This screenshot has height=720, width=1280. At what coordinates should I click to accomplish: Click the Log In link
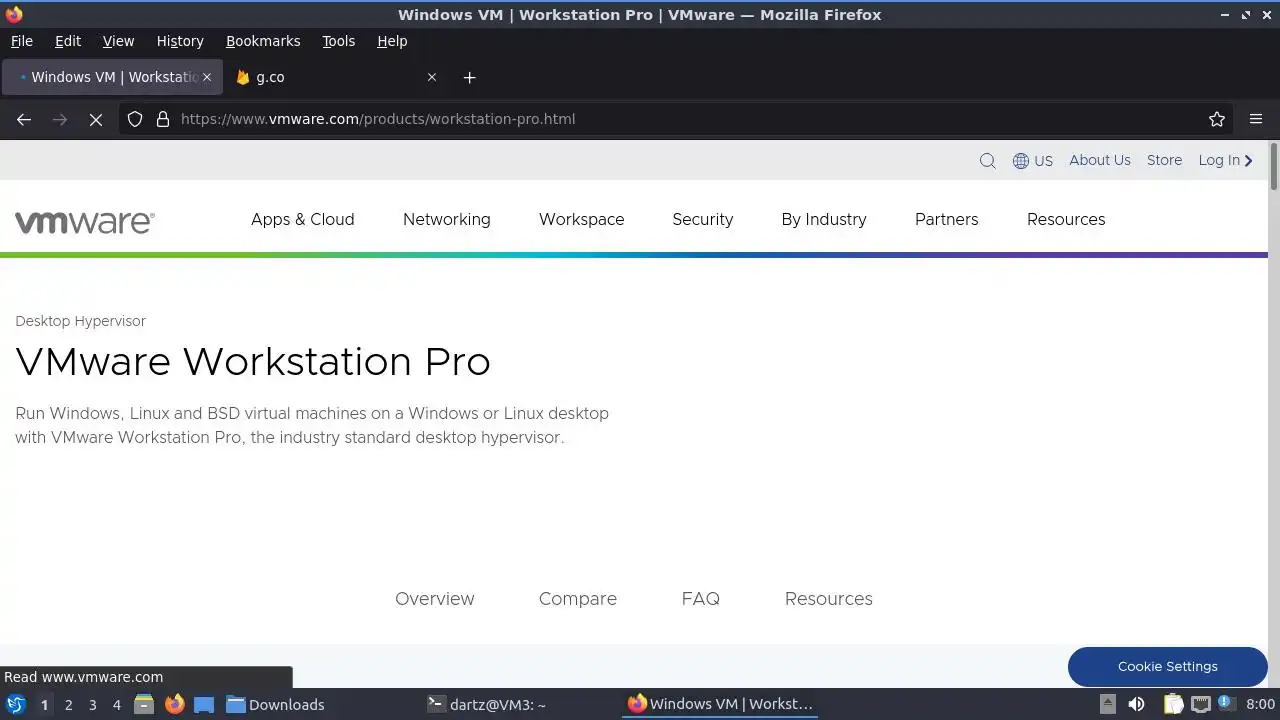coord(1225,160)
